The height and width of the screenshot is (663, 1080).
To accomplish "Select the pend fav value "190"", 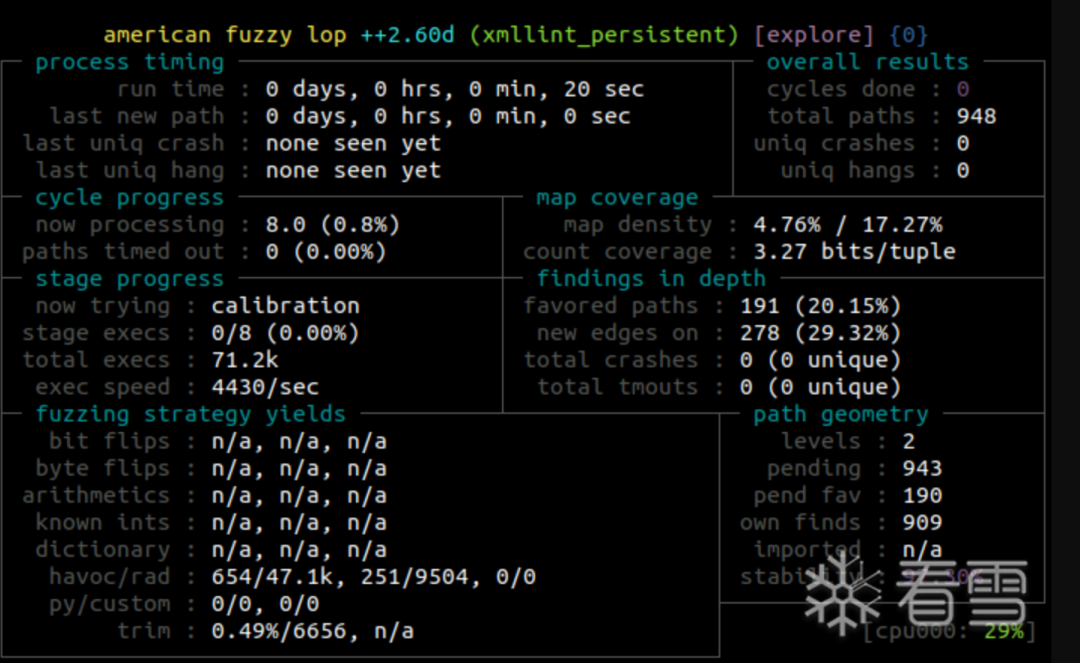I will [x=922, y=496].
